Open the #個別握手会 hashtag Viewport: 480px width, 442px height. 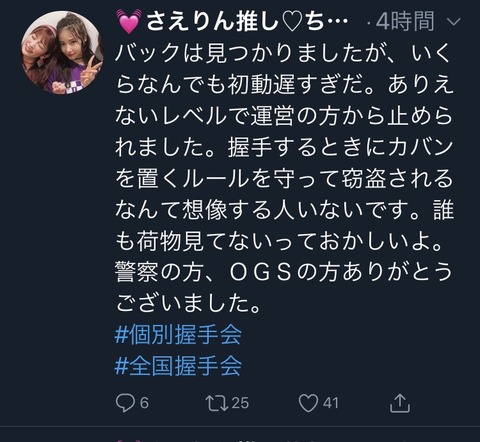click(178, 335)
